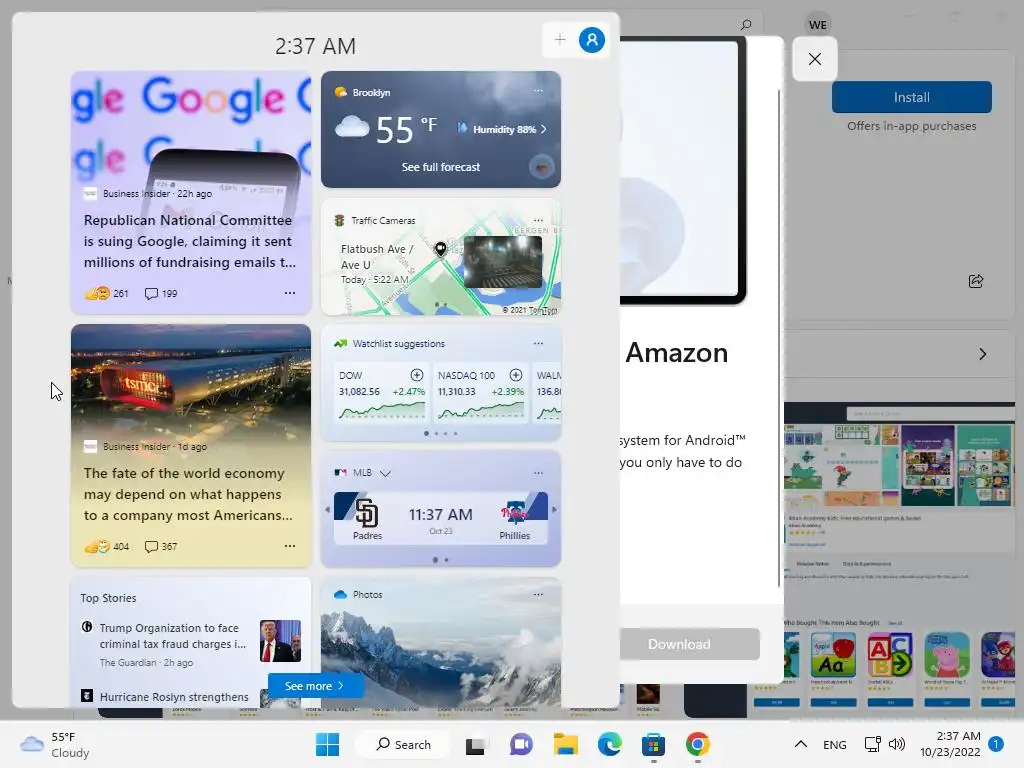Open weather widget more options menu

click(538, 91)
